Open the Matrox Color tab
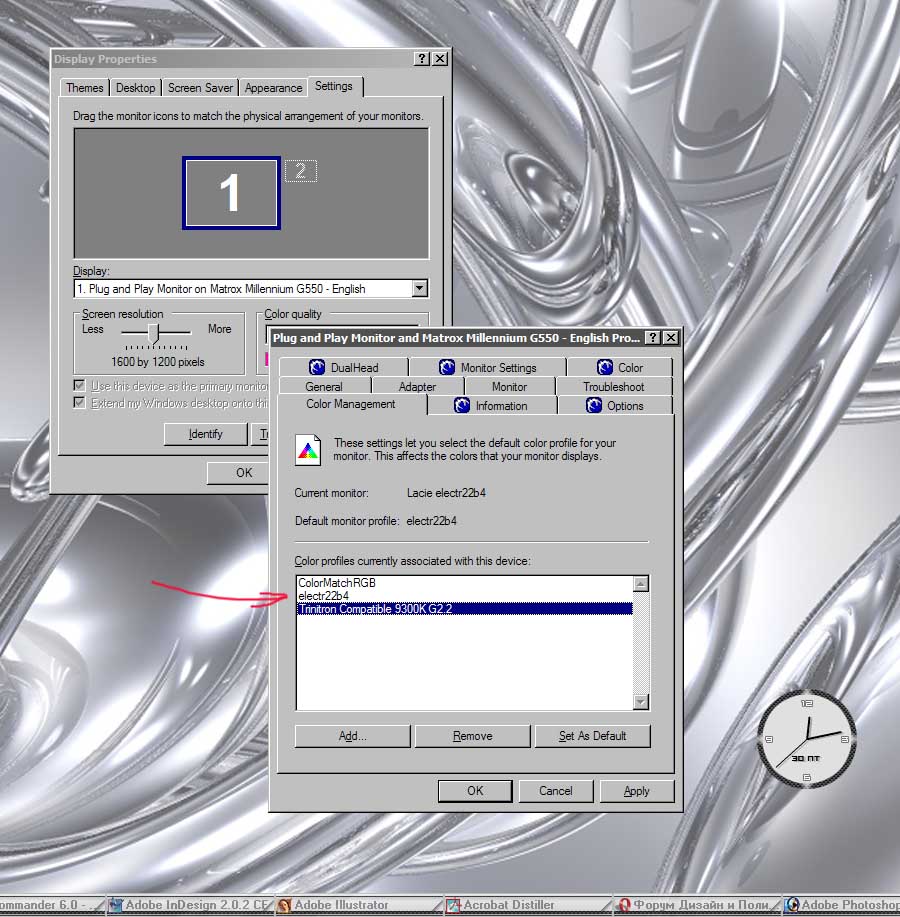 click(620, 367)
